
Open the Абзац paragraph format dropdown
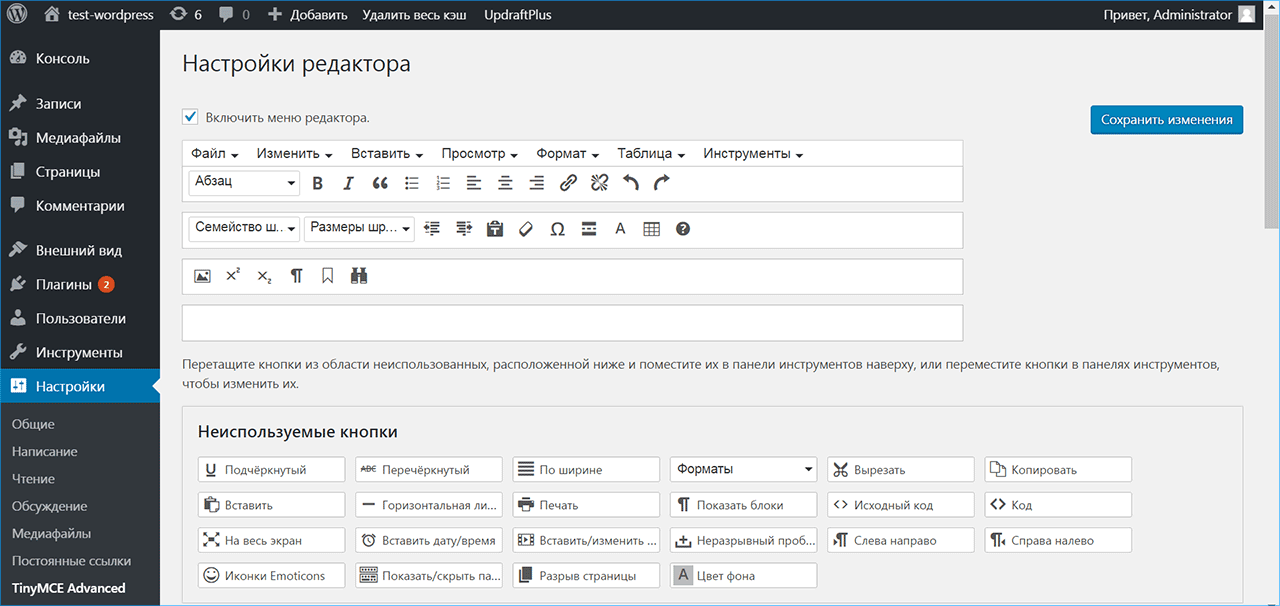point(244,182)
